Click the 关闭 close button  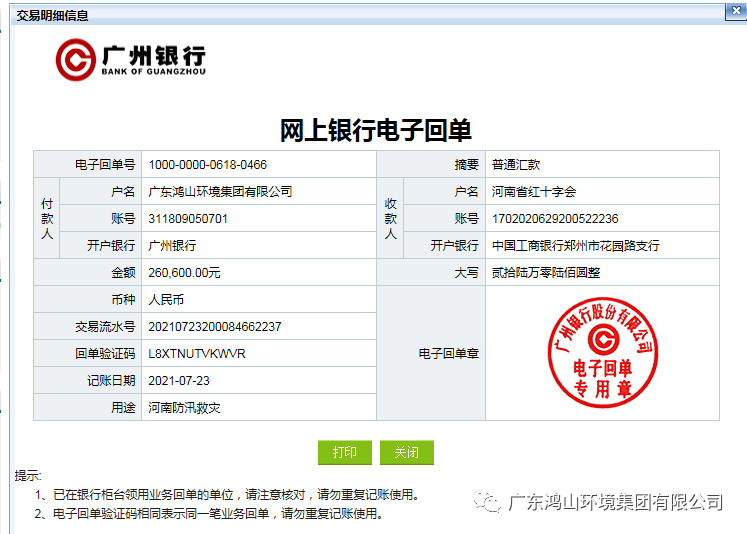[406, 452]
